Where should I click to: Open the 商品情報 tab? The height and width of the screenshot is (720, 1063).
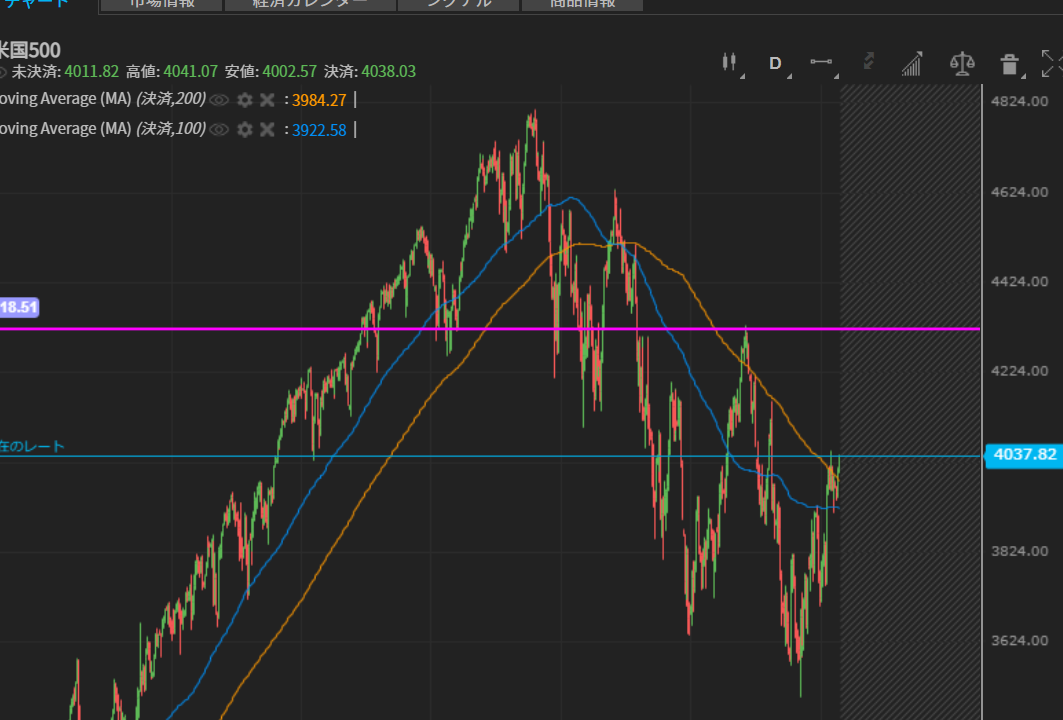[x=582, y=3]
